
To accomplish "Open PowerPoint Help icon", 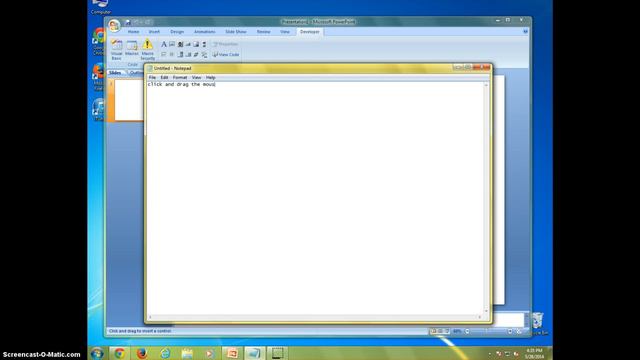I will pyautogui.click(x=525, y=31).
